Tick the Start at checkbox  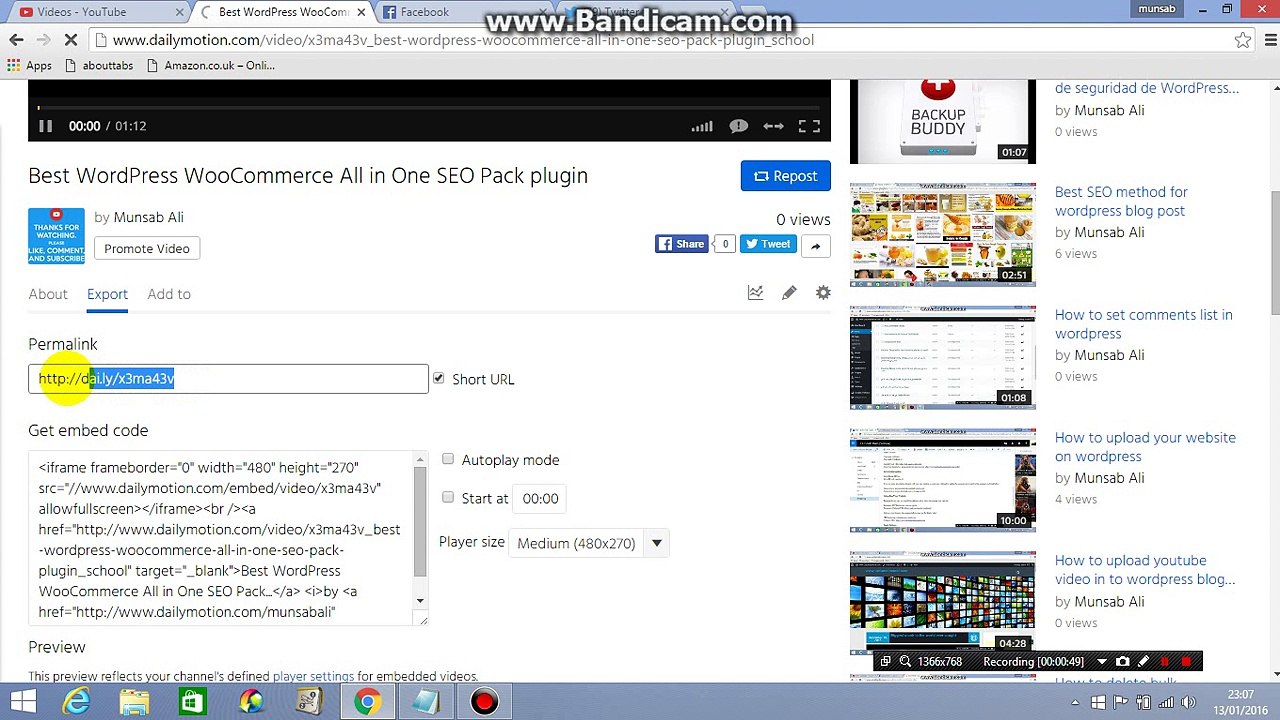click(448, 497)
